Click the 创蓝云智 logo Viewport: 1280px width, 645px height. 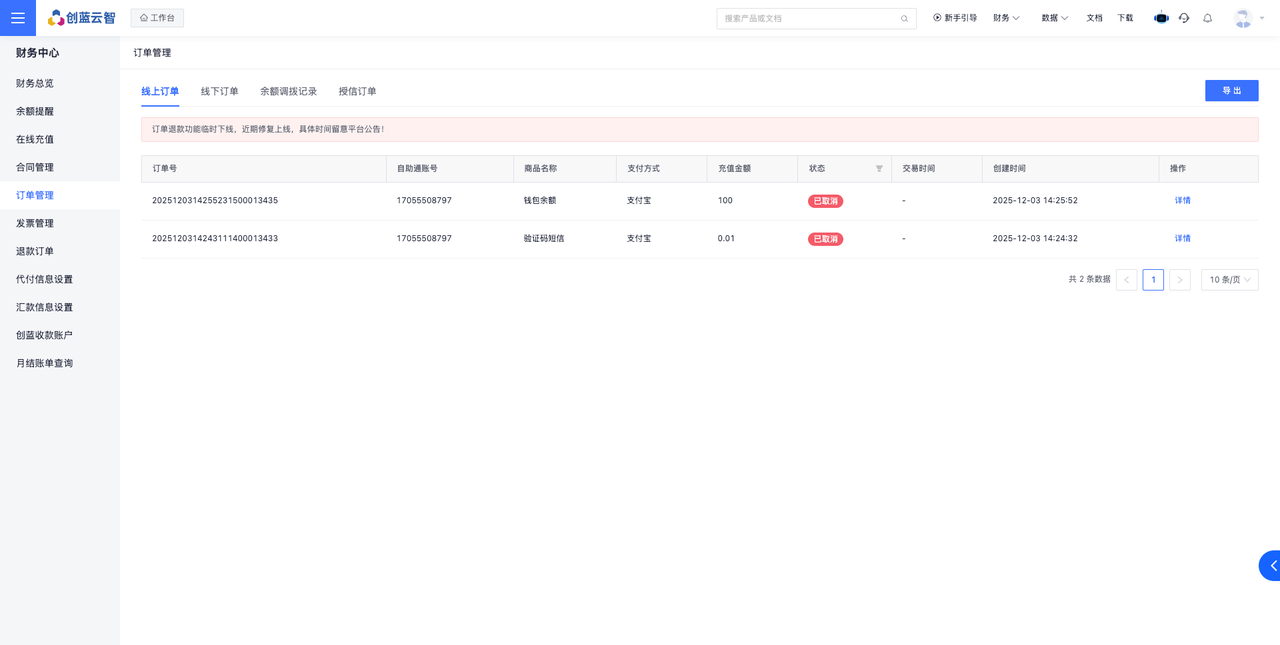pos(81,18)
